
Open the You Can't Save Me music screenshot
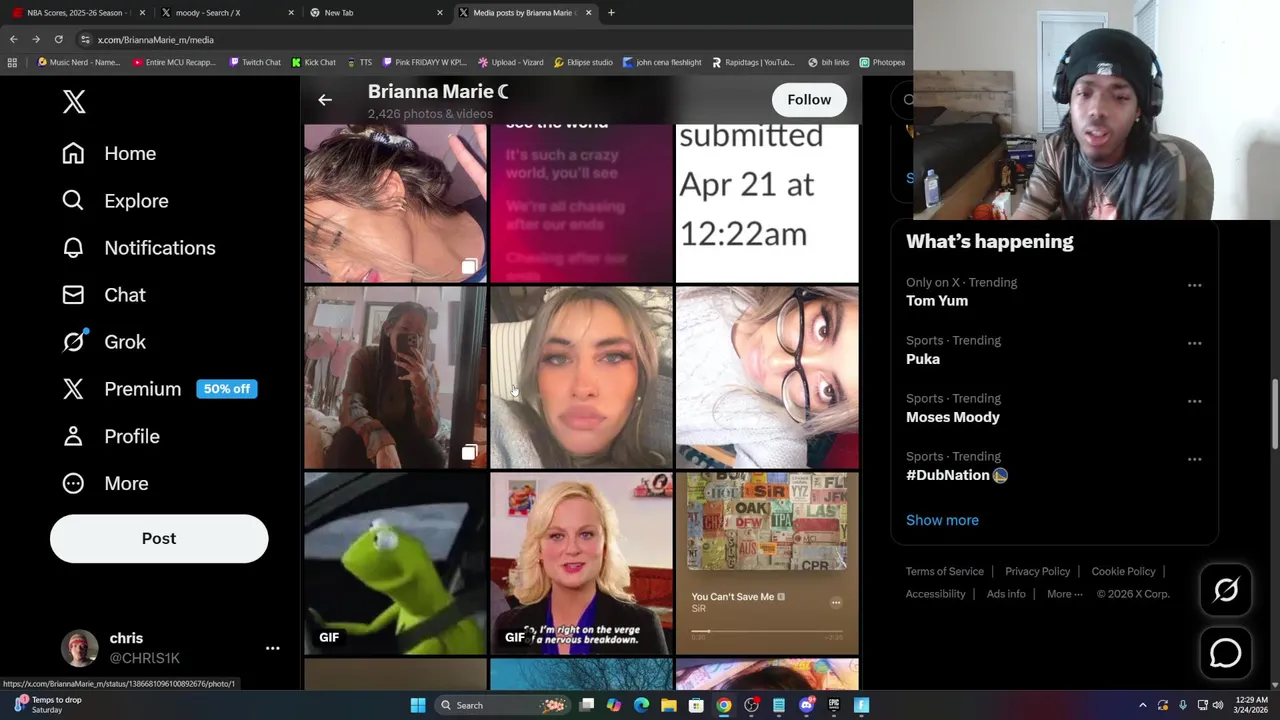(767, 563)
